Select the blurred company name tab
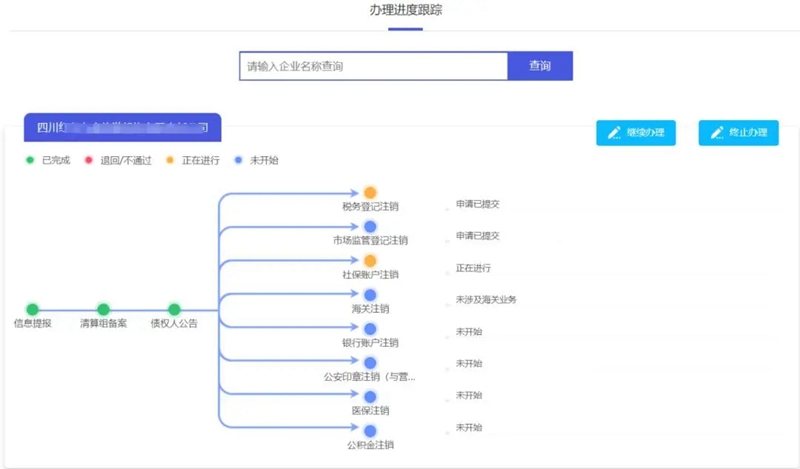Screen dimensions: 800x469 point(122,128)
